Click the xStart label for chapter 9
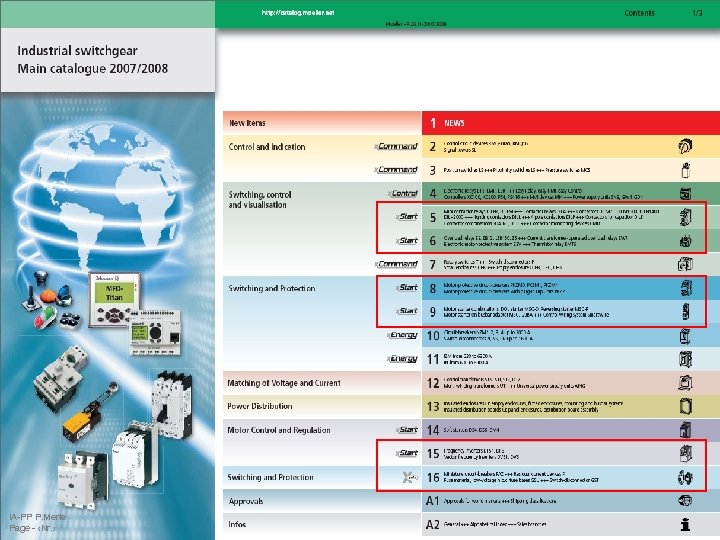The height and width of the screenshot is (540, 720). tap(407, 311)
